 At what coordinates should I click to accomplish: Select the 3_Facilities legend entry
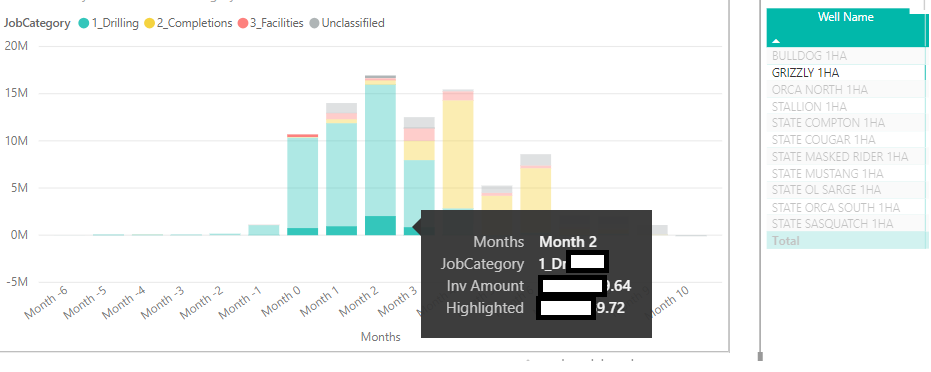coord(270,23)
